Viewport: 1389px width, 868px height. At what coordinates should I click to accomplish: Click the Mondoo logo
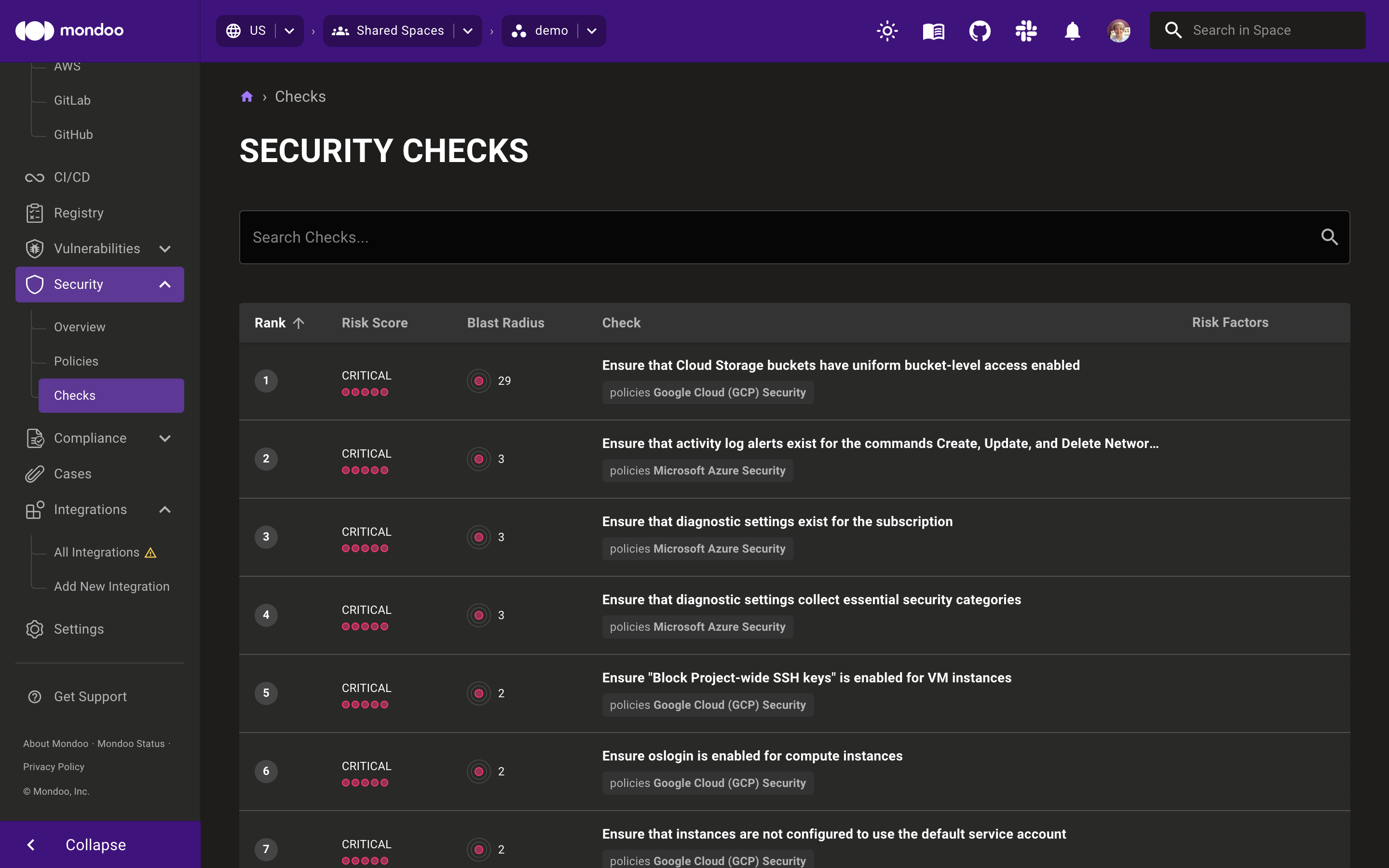pos(69,30)
